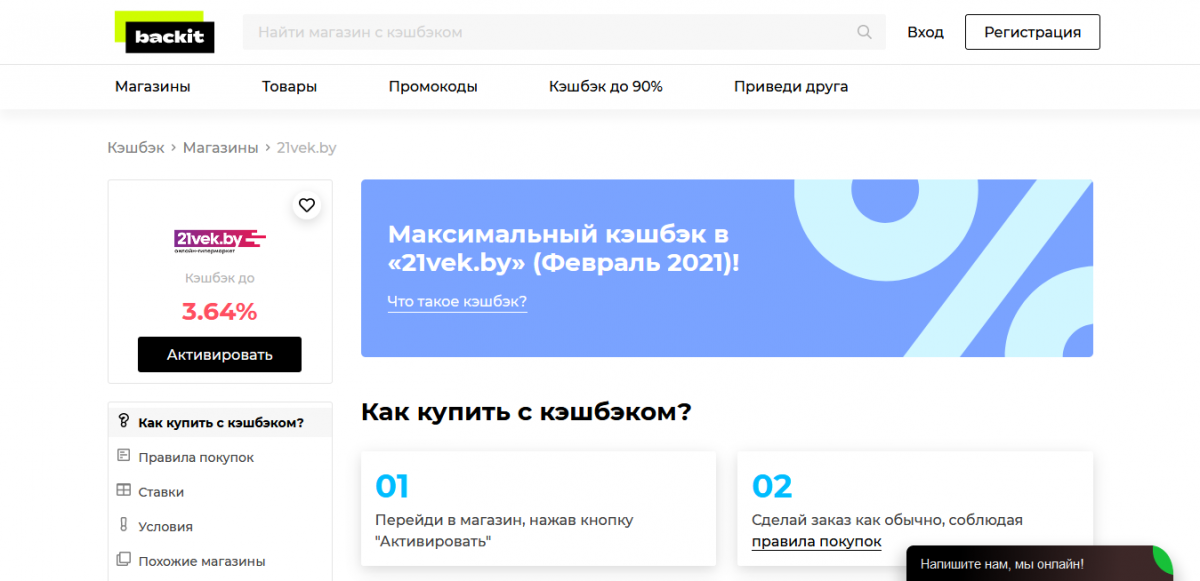1200x581 pixels.
Task: Add 21vek.by to favorites with heart icon
Action: (x=307, y=205)
